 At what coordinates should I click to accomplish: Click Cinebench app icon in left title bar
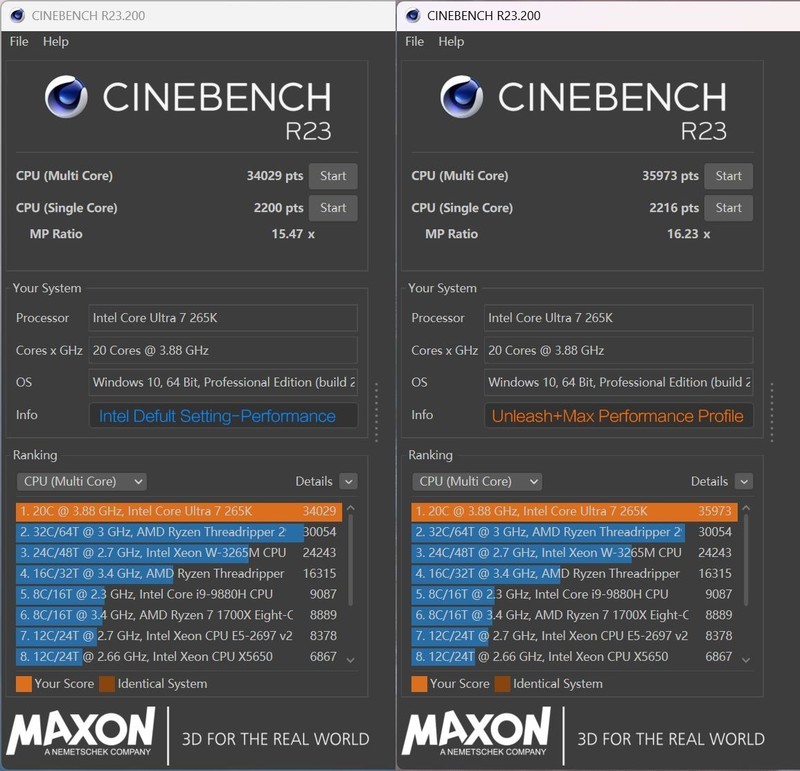pos(16,15)
